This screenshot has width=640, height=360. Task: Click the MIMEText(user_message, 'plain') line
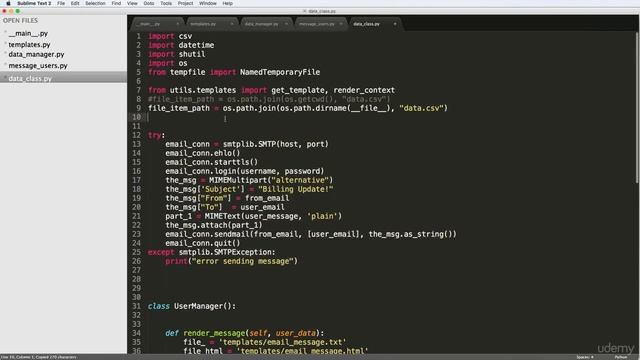(253, 216)
